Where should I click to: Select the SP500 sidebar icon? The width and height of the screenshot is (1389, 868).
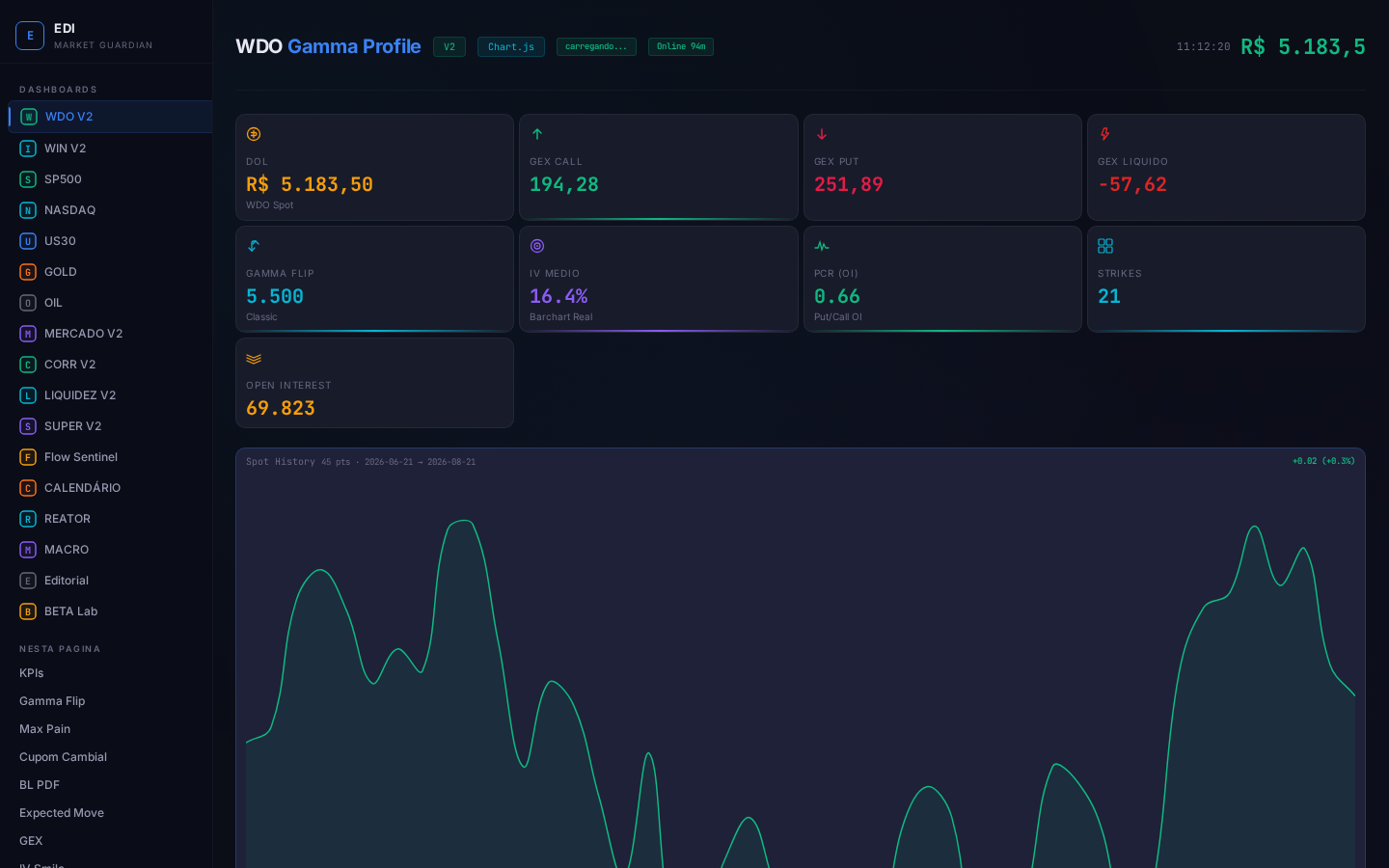click(28, 179)
